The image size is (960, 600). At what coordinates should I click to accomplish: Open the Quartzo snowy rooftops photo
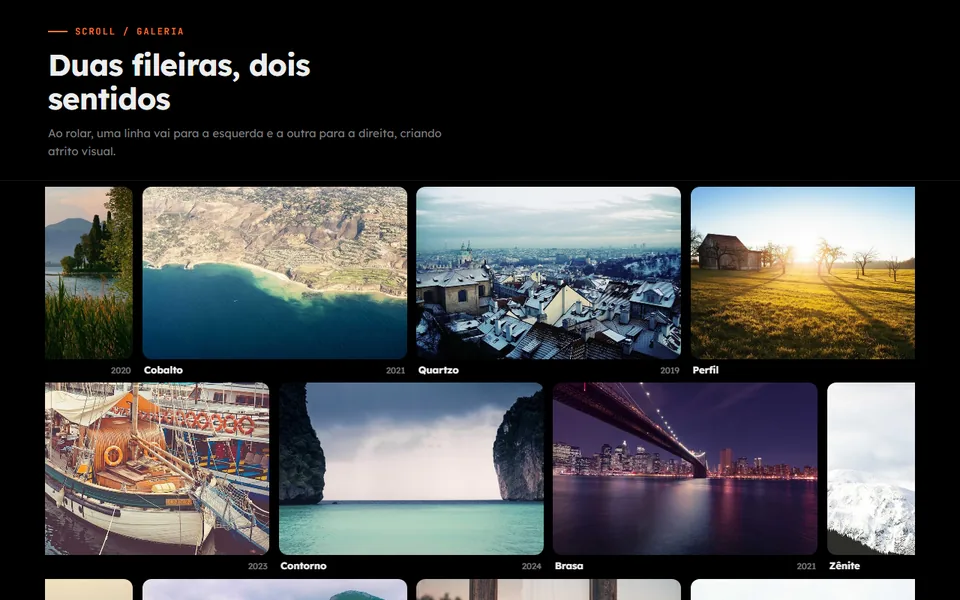tap(549, 273)
